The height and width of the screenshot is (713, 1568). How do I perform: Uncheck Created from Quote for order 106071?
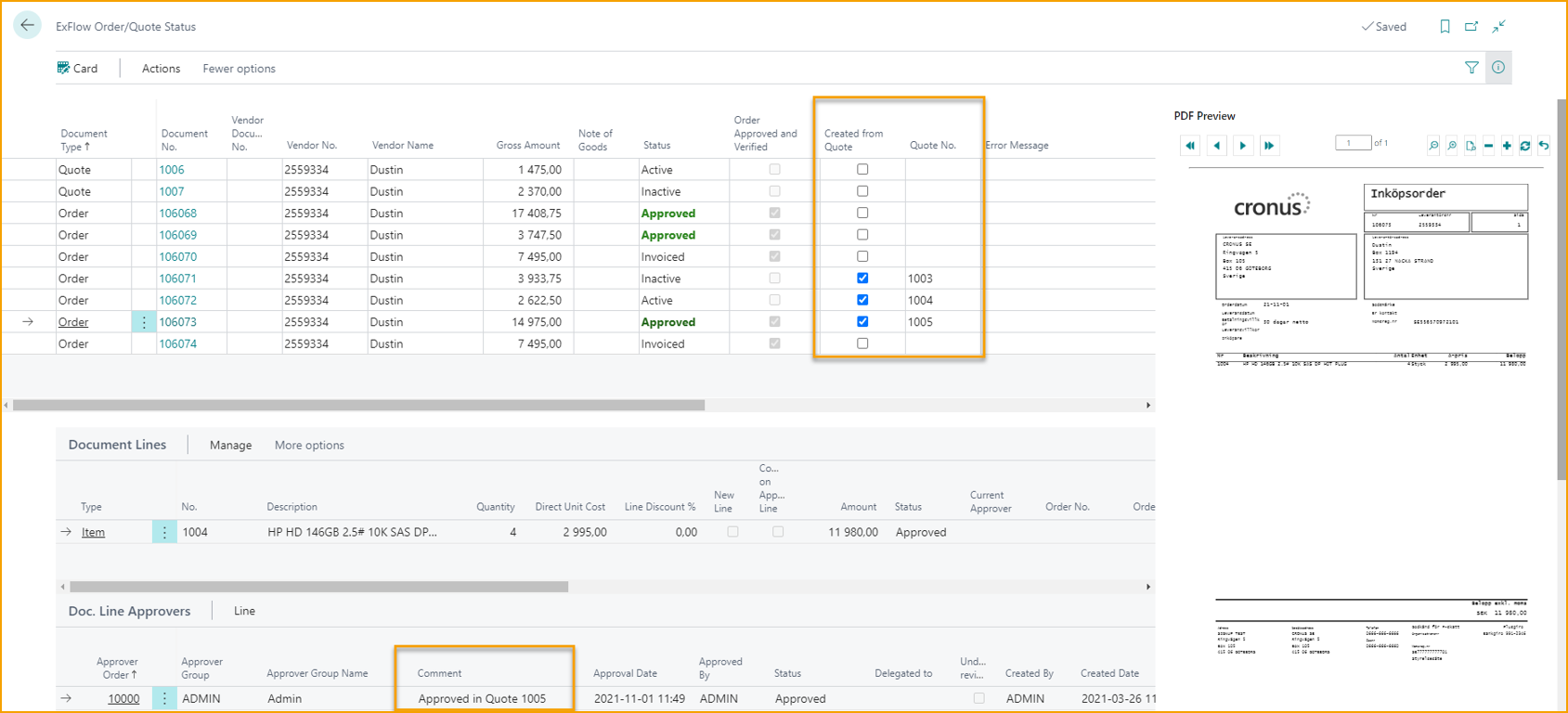(862, 279)
